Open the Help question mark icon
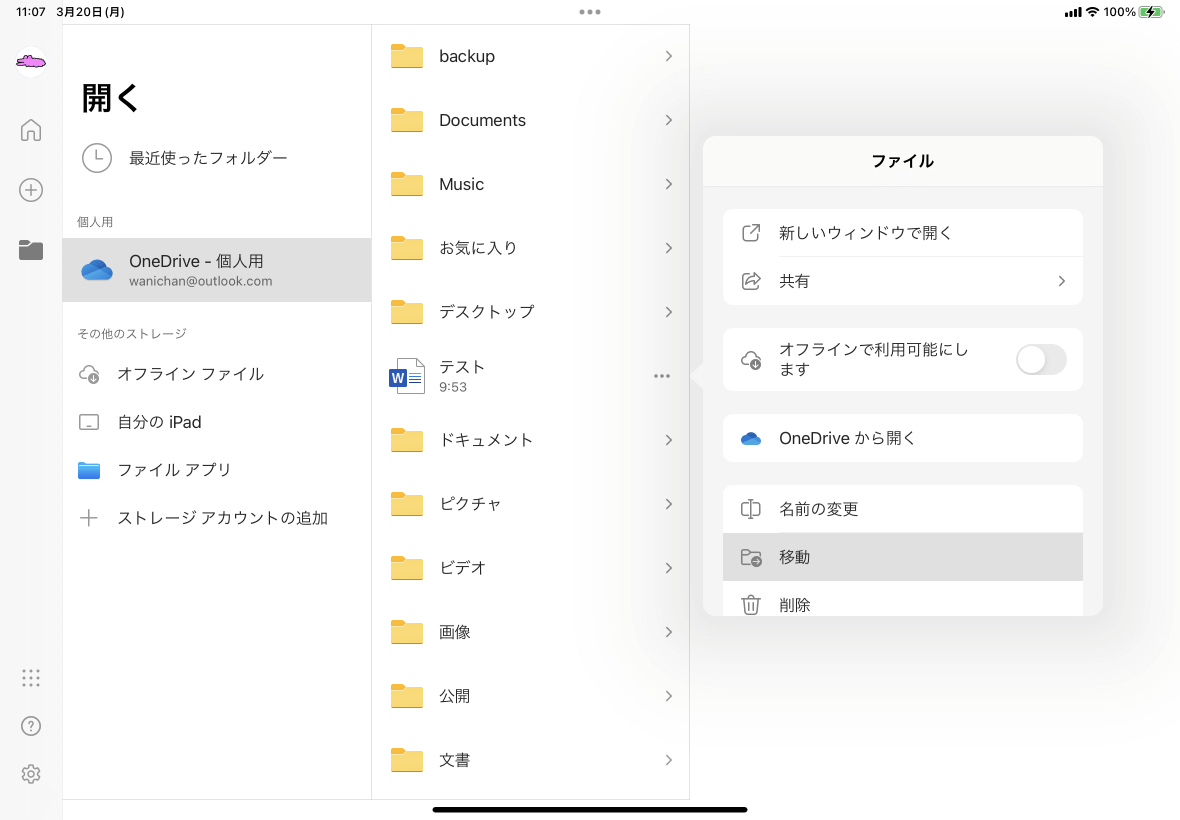Screen dimensions: 1180x820 (31, 726)
